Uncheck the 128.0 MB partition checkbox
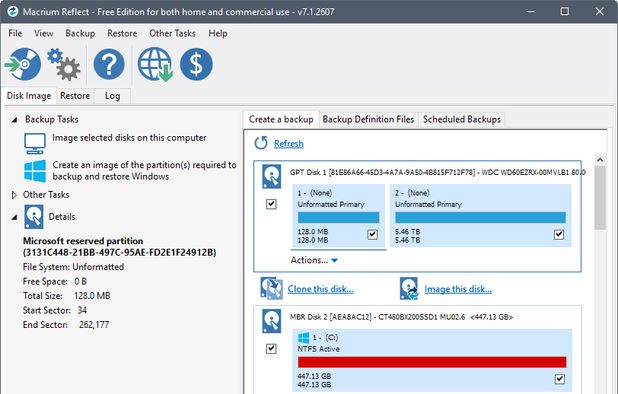The image size is (618, 394). coord(372,235)
